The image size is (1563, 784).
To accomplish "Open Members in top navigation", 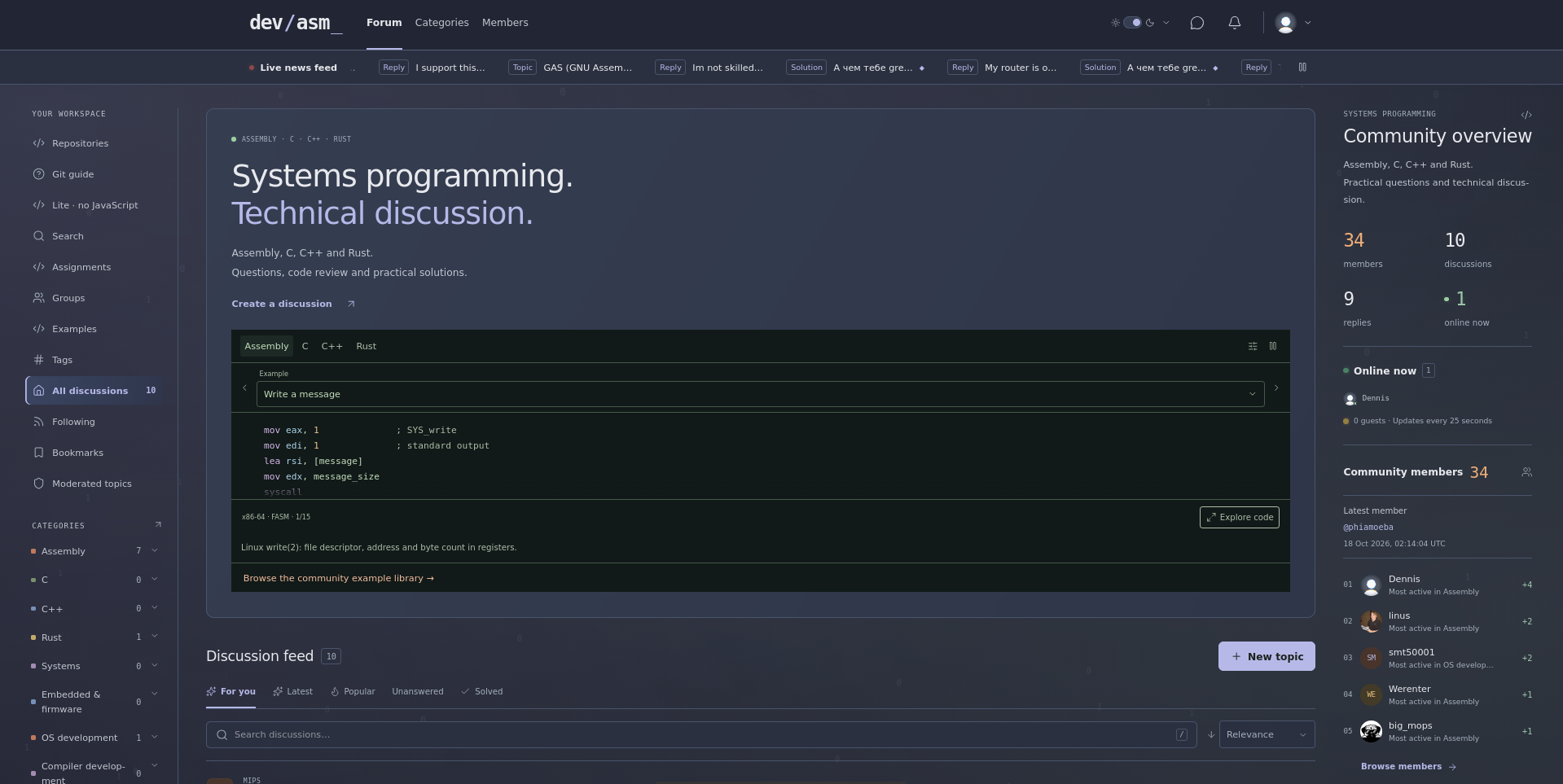I will point(505,23).
